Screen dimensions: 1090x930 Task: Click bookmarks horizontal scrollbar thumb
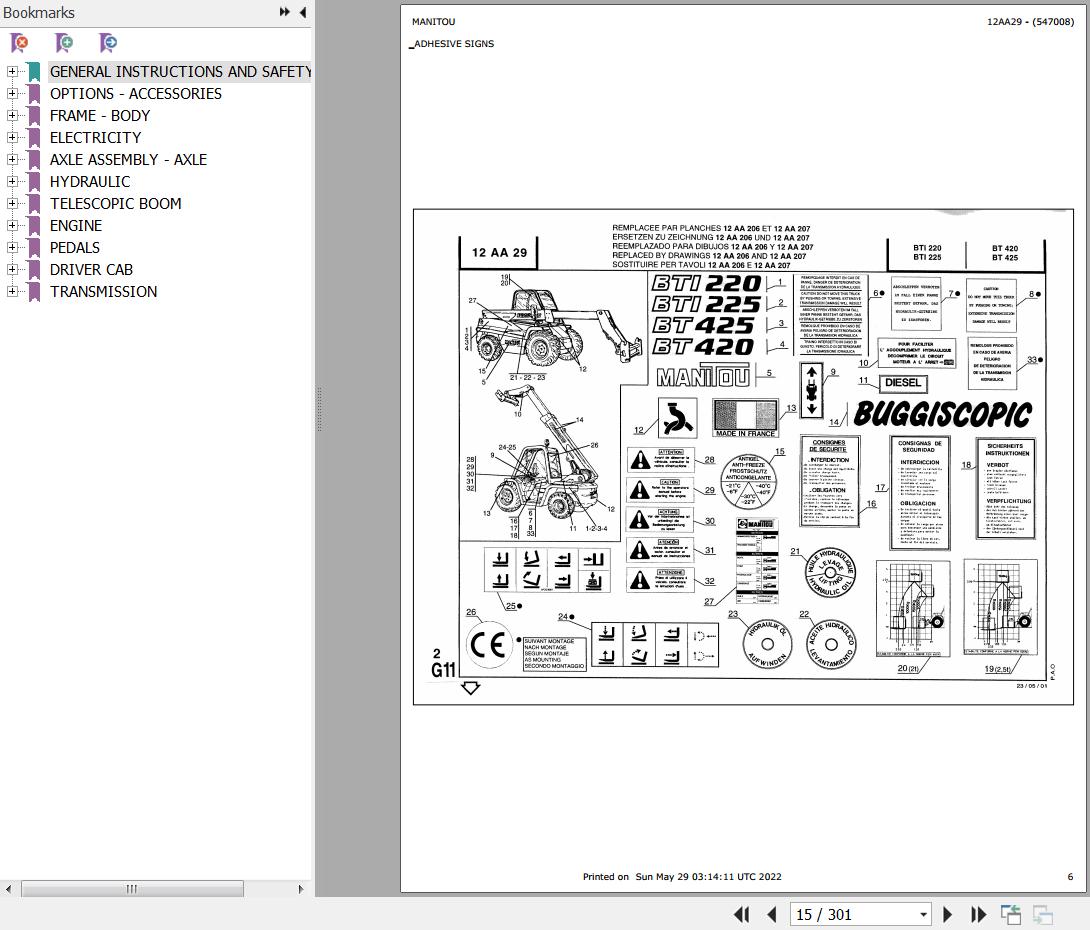(132, 889)
